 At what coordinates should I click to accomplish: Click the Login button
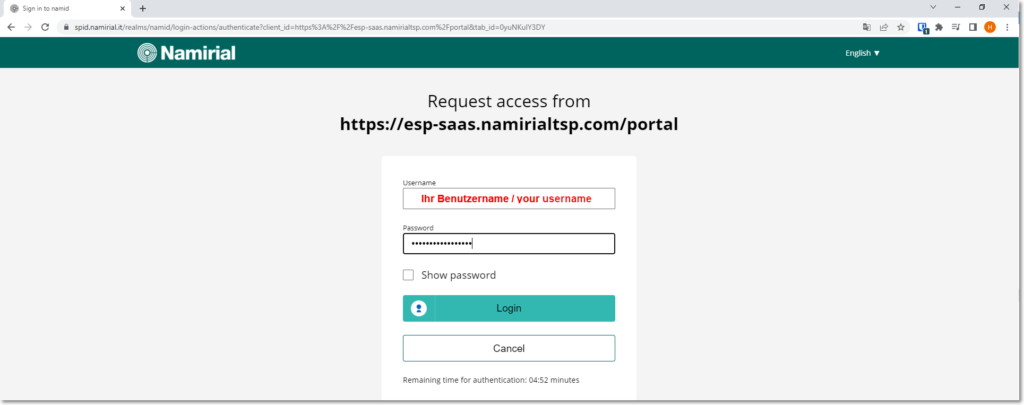pos(509,308)
